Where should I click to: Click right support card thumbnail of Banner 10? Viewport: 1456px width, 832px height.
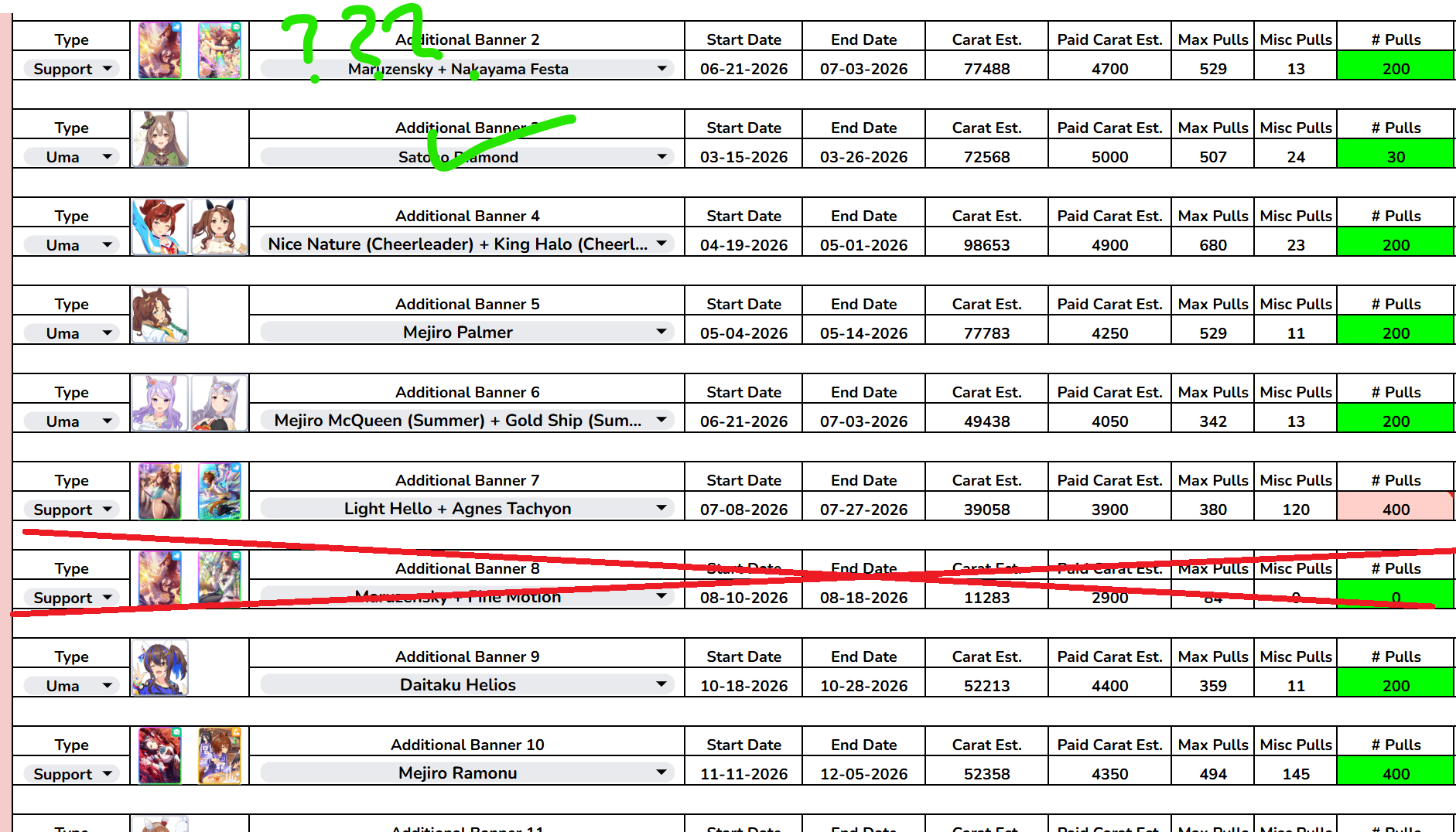(220, 756)
